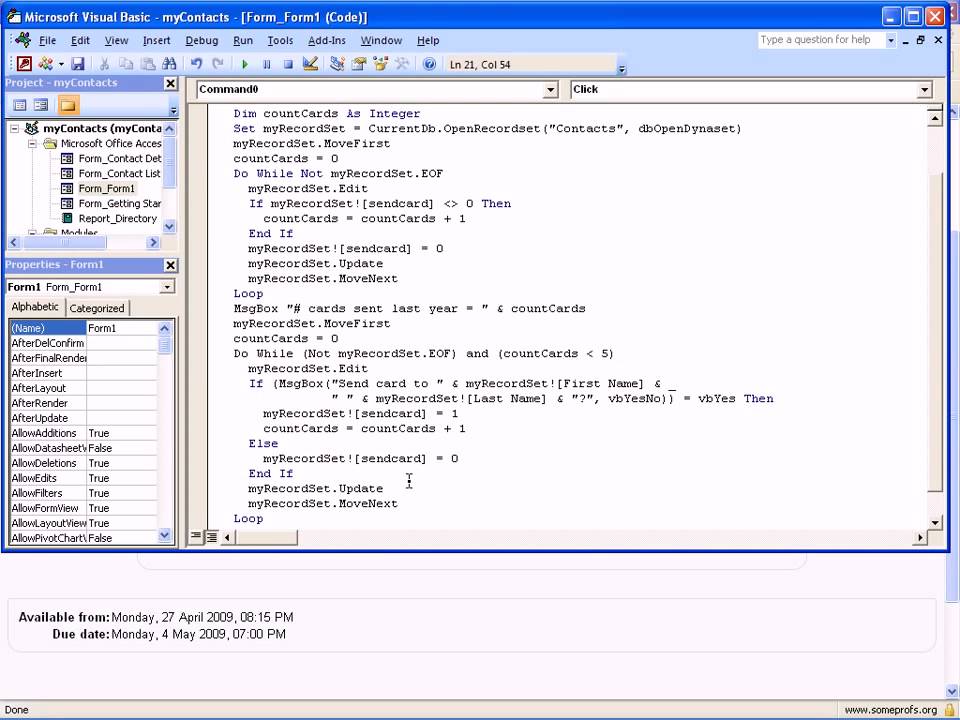Open the Help menu

[428, 40]
